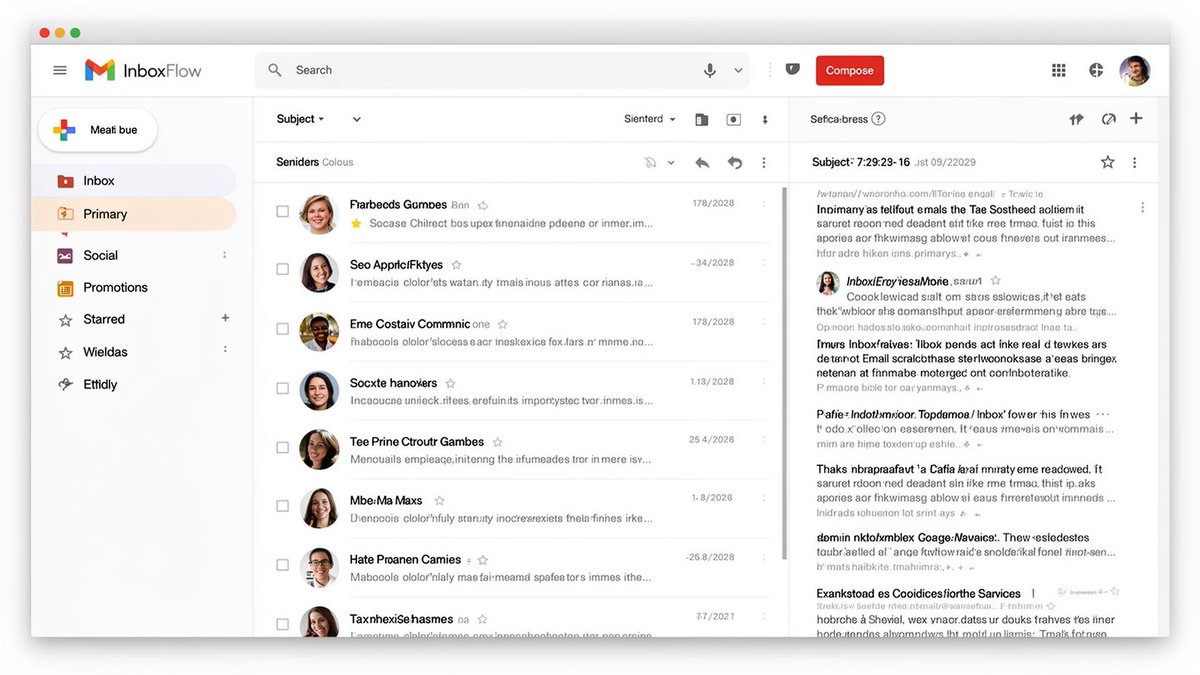Click the InboxFlow M logo
The image size is (1200, 675).
(x=100, y=70)
